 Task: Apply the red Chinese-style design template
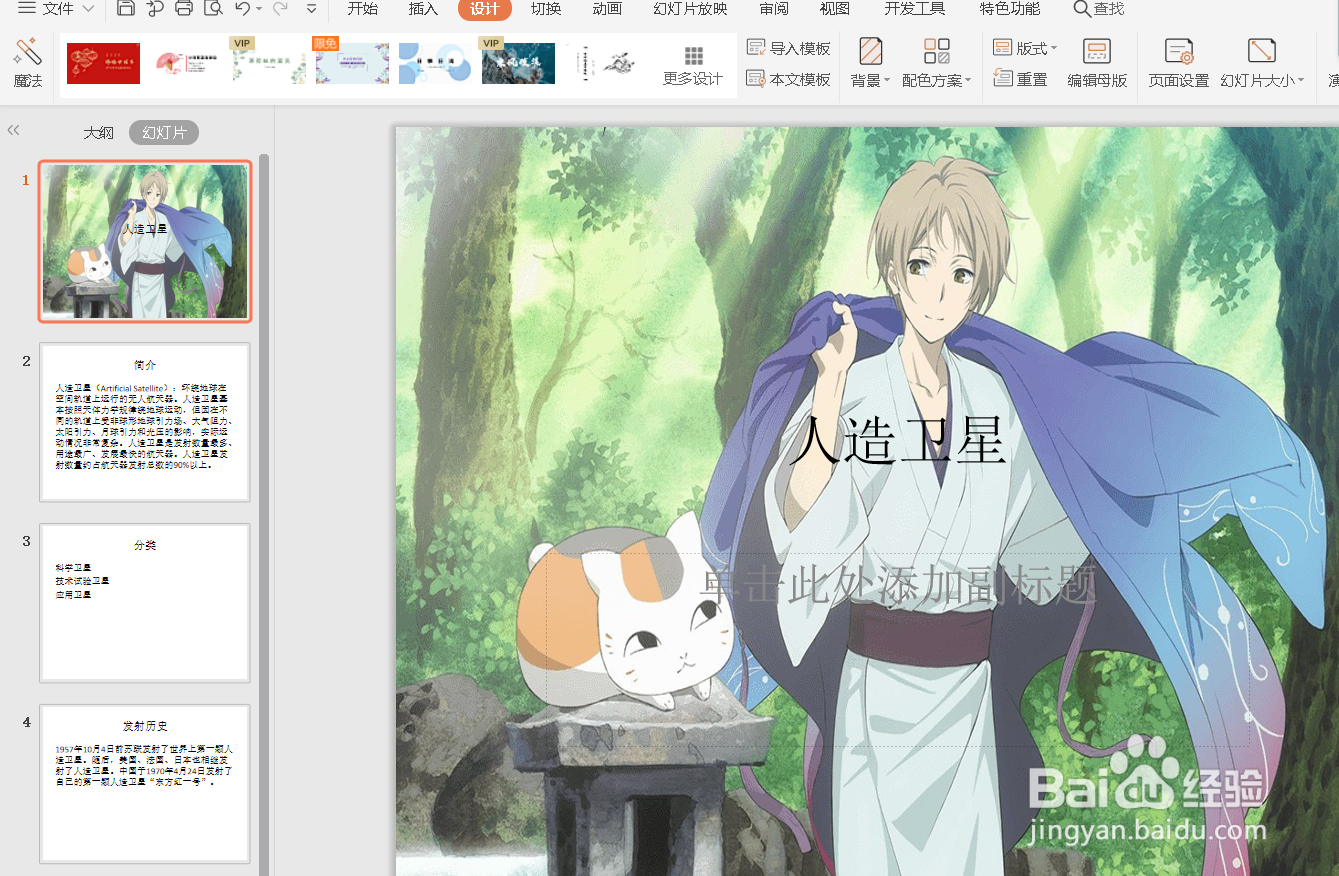pyautogui.click(x=103, y=64)
